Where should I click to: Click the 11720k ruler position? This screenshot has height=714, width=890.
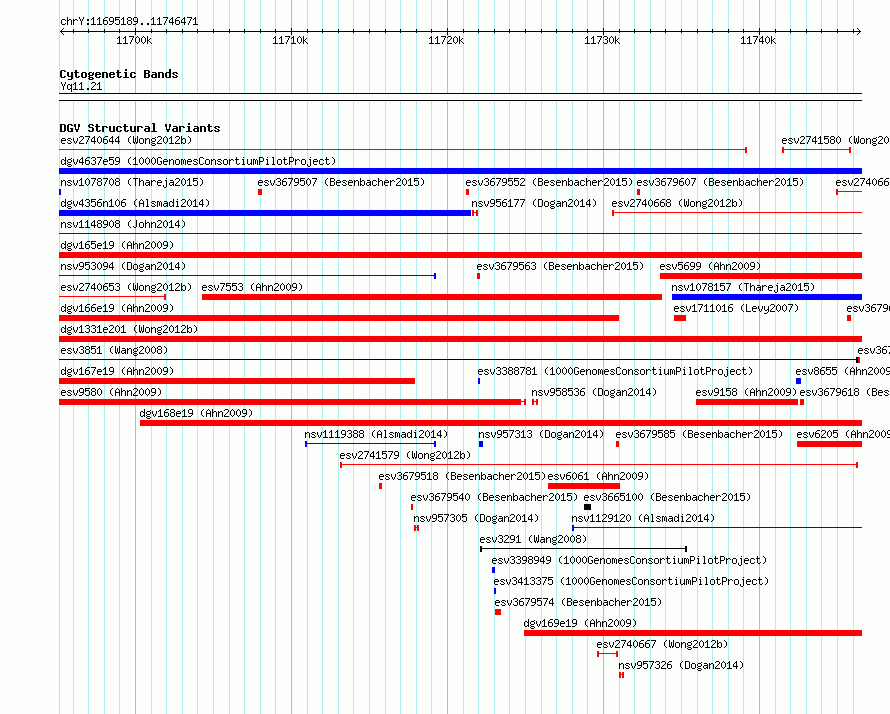(446, 40)
